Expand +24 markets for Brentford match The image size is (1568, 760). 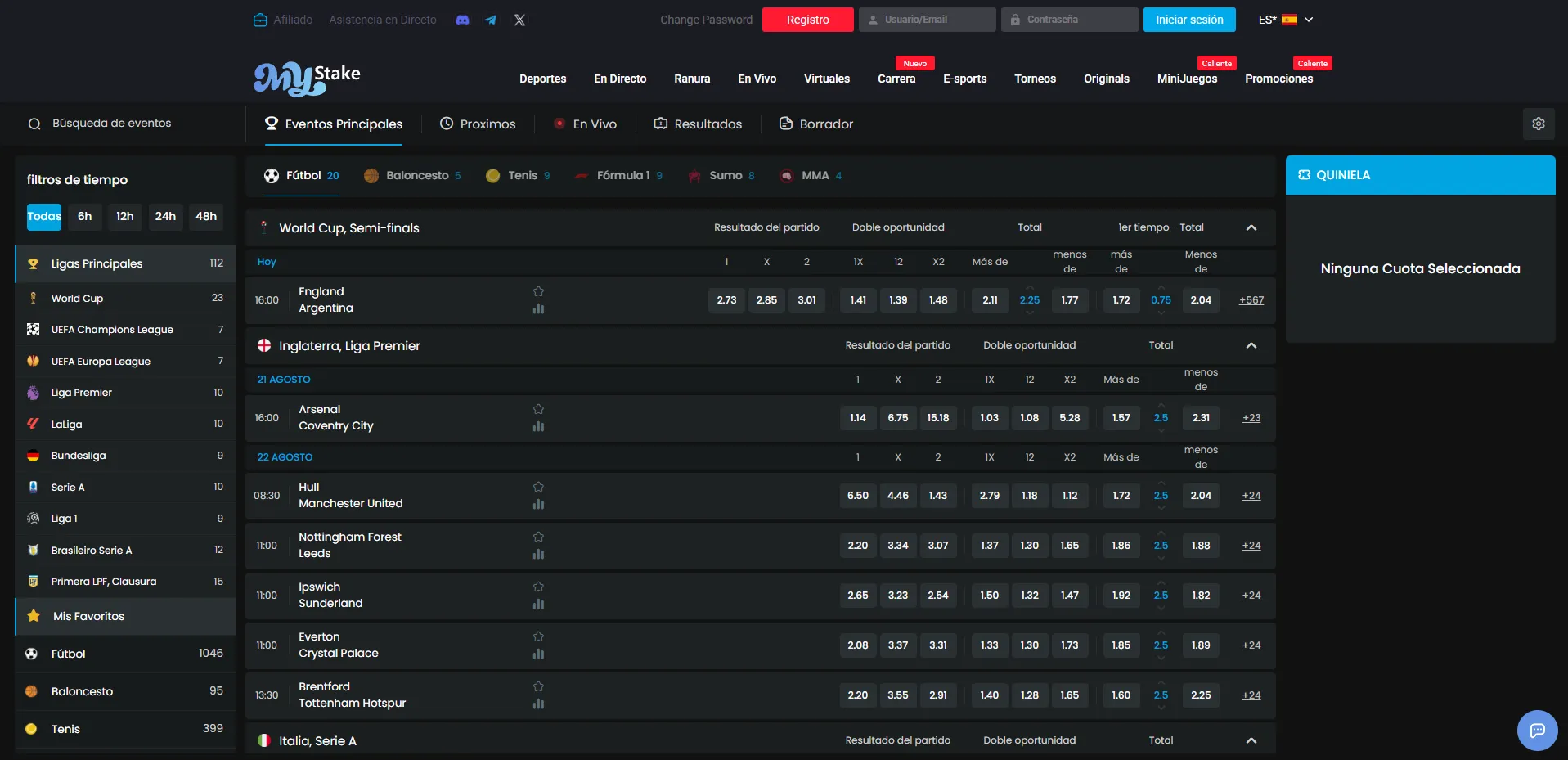[x=1251, y=695]
